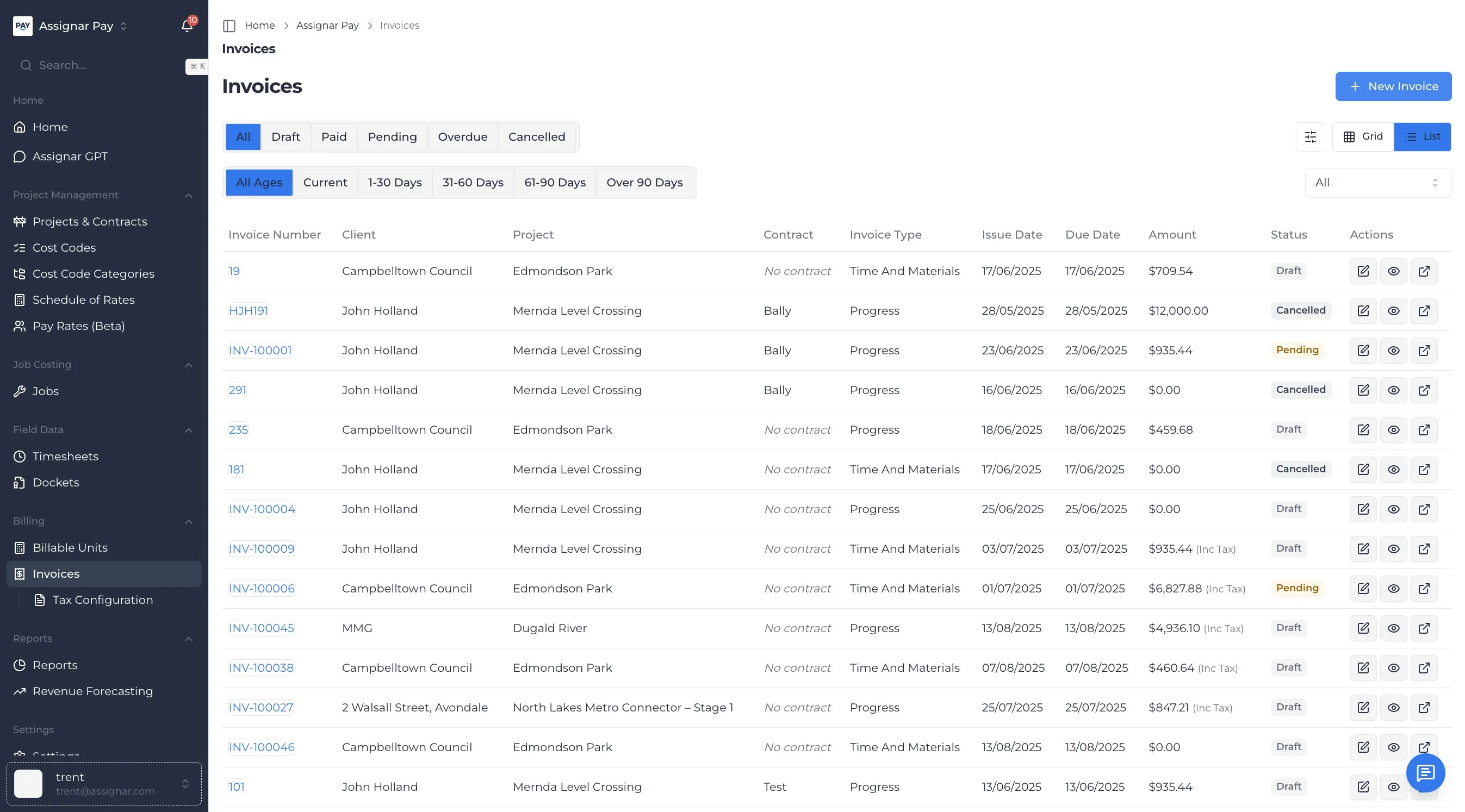Image resolution: width=1465 pixels, height=812 pixels.
Task: View invoice INV-100006 with the eye icon
Action: click(1393, 588)
